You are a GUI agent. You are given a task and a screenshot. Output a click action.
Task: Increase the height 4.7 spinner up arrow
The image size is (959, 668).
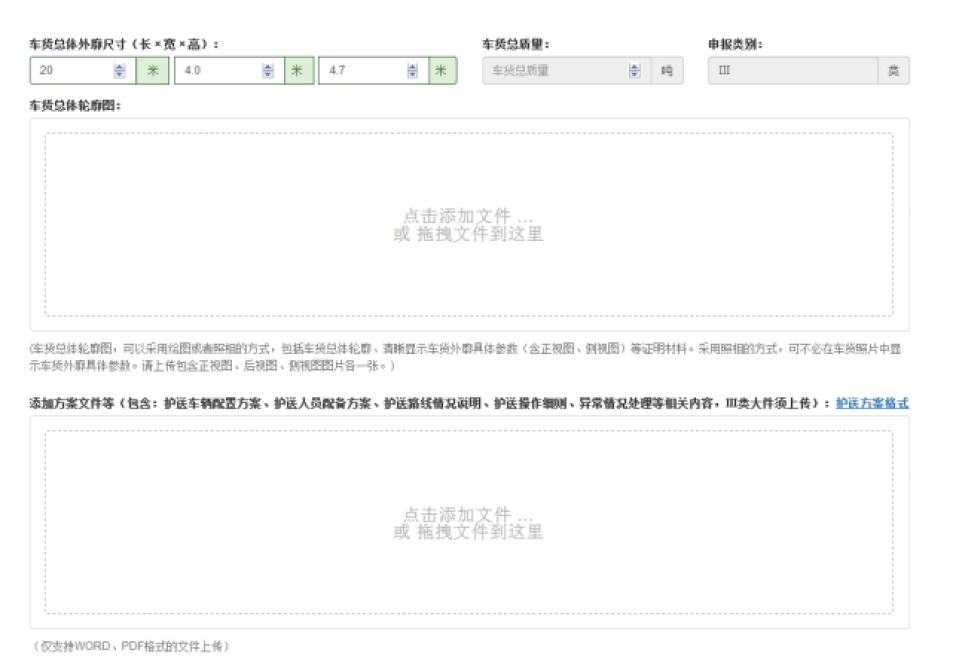click(412, 67)
